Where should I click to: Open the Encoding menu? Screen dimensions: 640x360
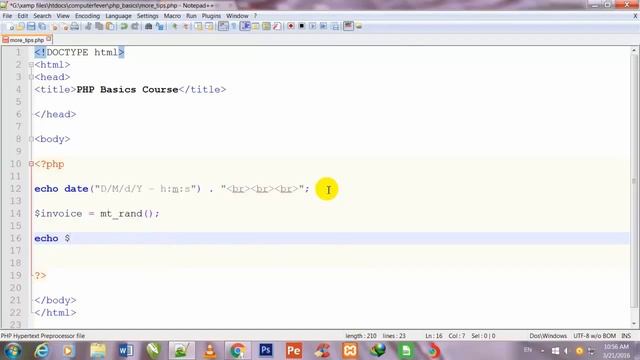[x=87, y=16]
